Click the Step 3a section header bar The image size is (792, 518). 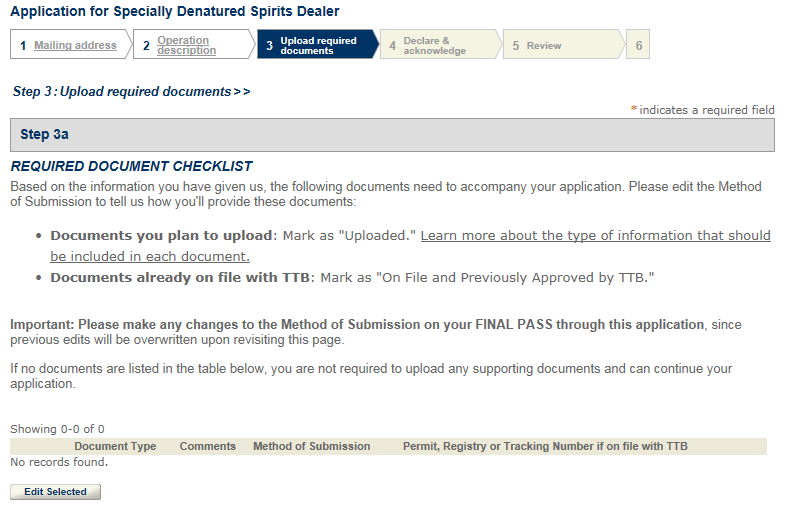[x=392, y=134]
